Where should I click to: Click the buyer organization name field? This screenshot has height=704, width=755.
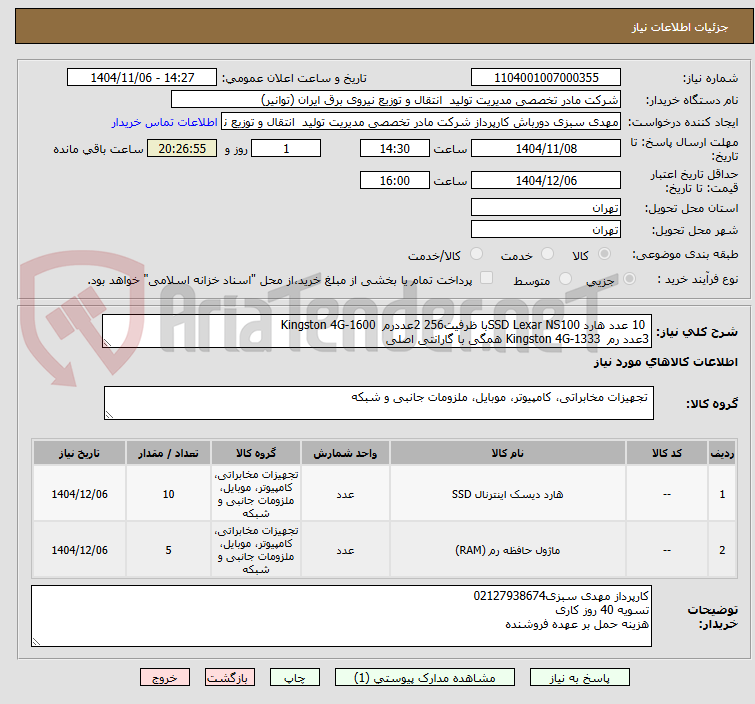point(395,100)
